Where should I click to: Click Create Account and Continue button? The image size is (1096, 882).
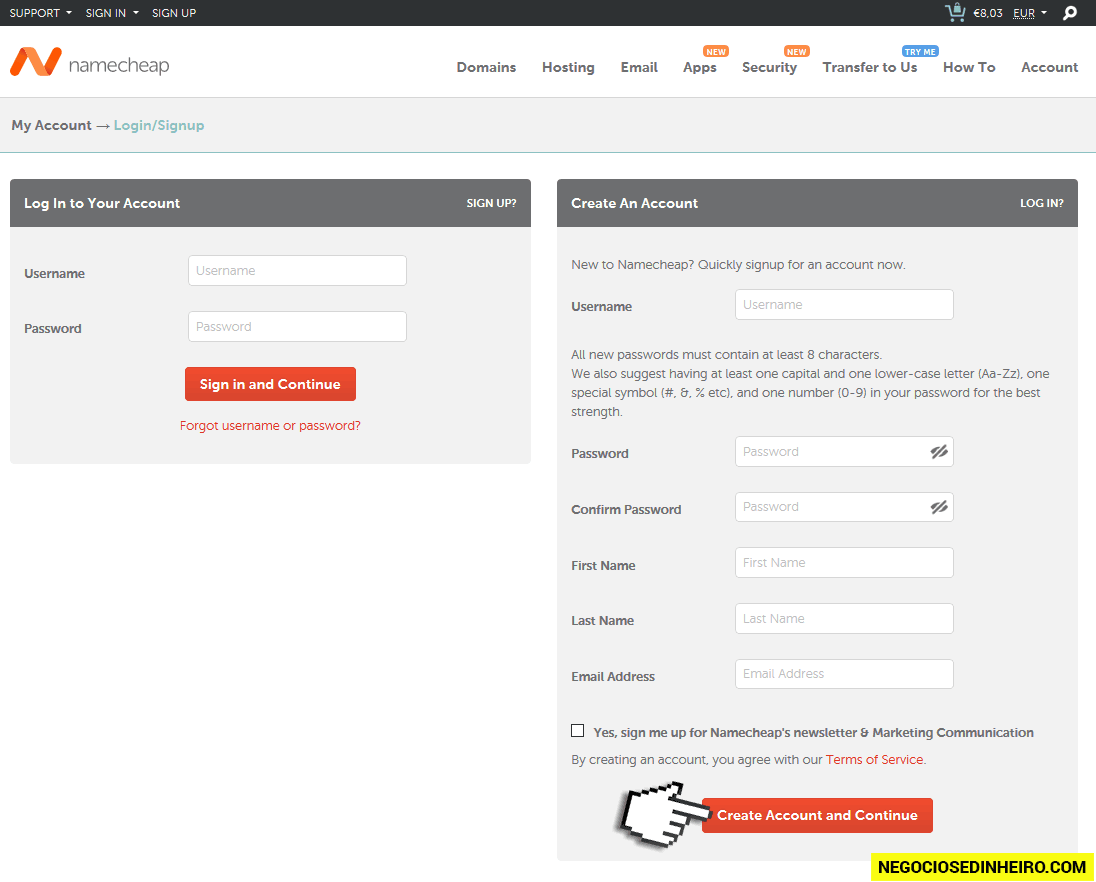[817, 815]
